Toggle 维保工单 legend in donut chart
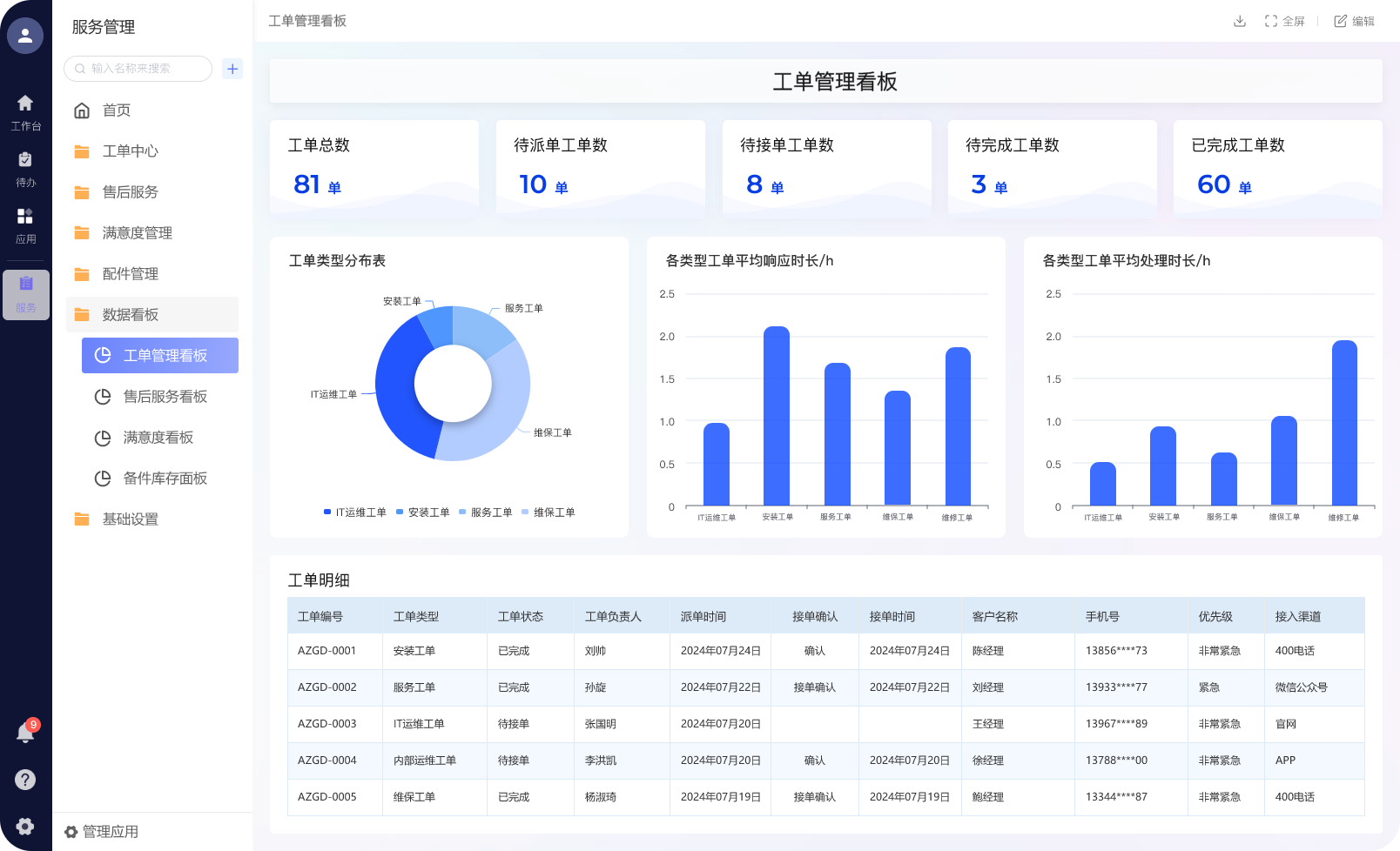Viewport: 1400px width, 851px height. coord(549,513)
